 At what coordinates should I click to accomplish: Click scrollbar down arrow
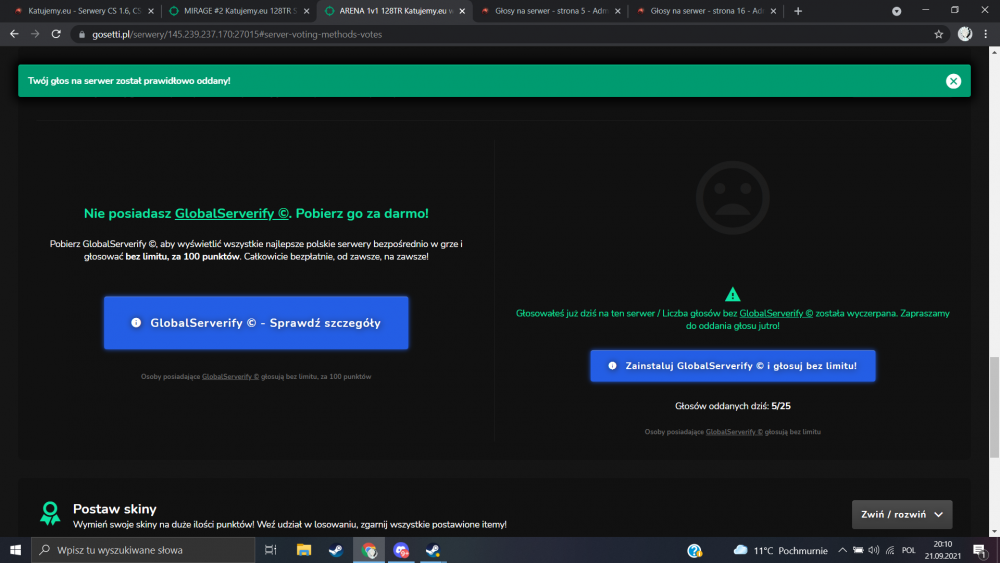pos(994,531)
